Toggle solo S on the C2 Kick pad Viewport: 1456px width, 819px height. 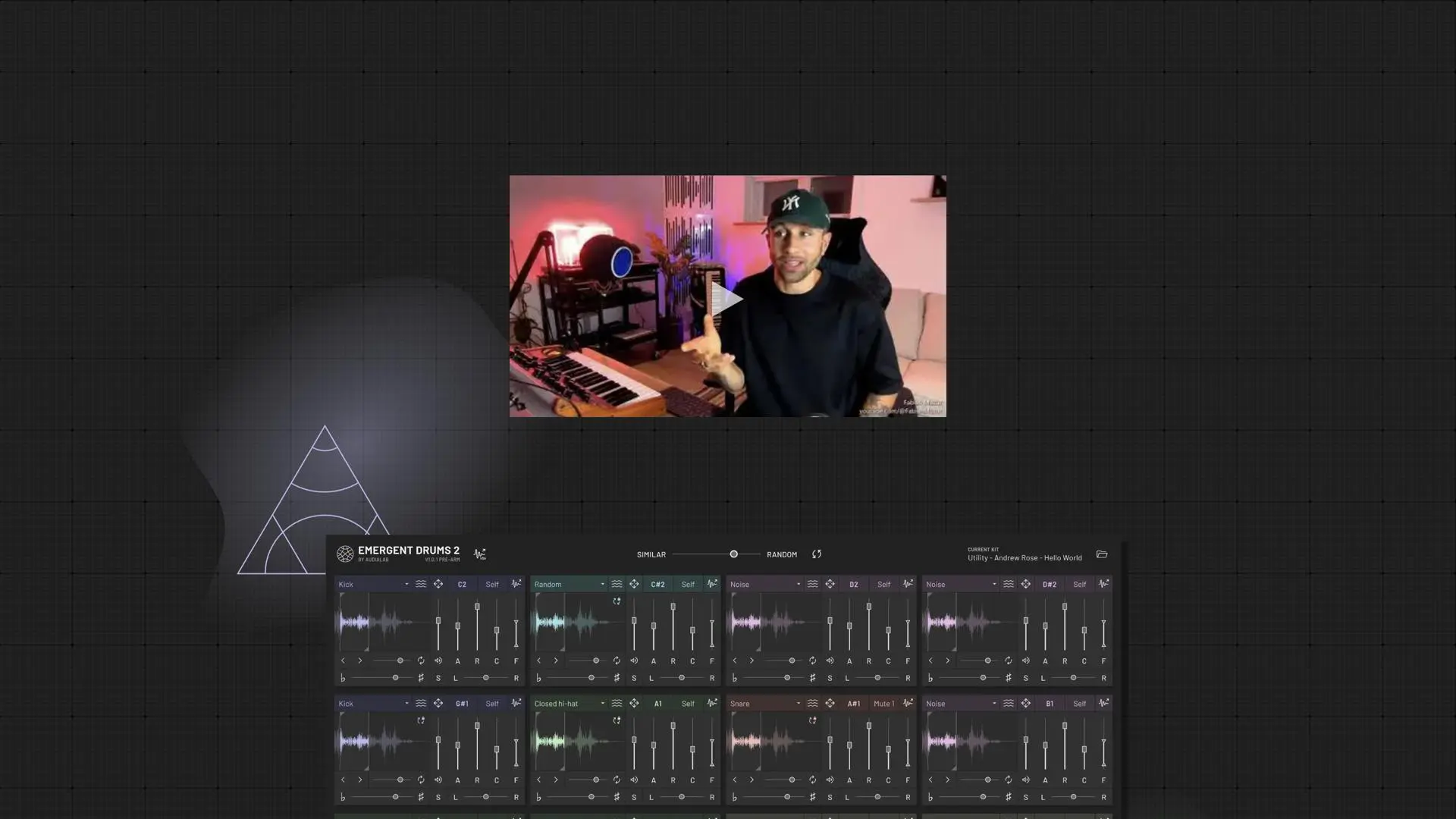tap(438, 678)
